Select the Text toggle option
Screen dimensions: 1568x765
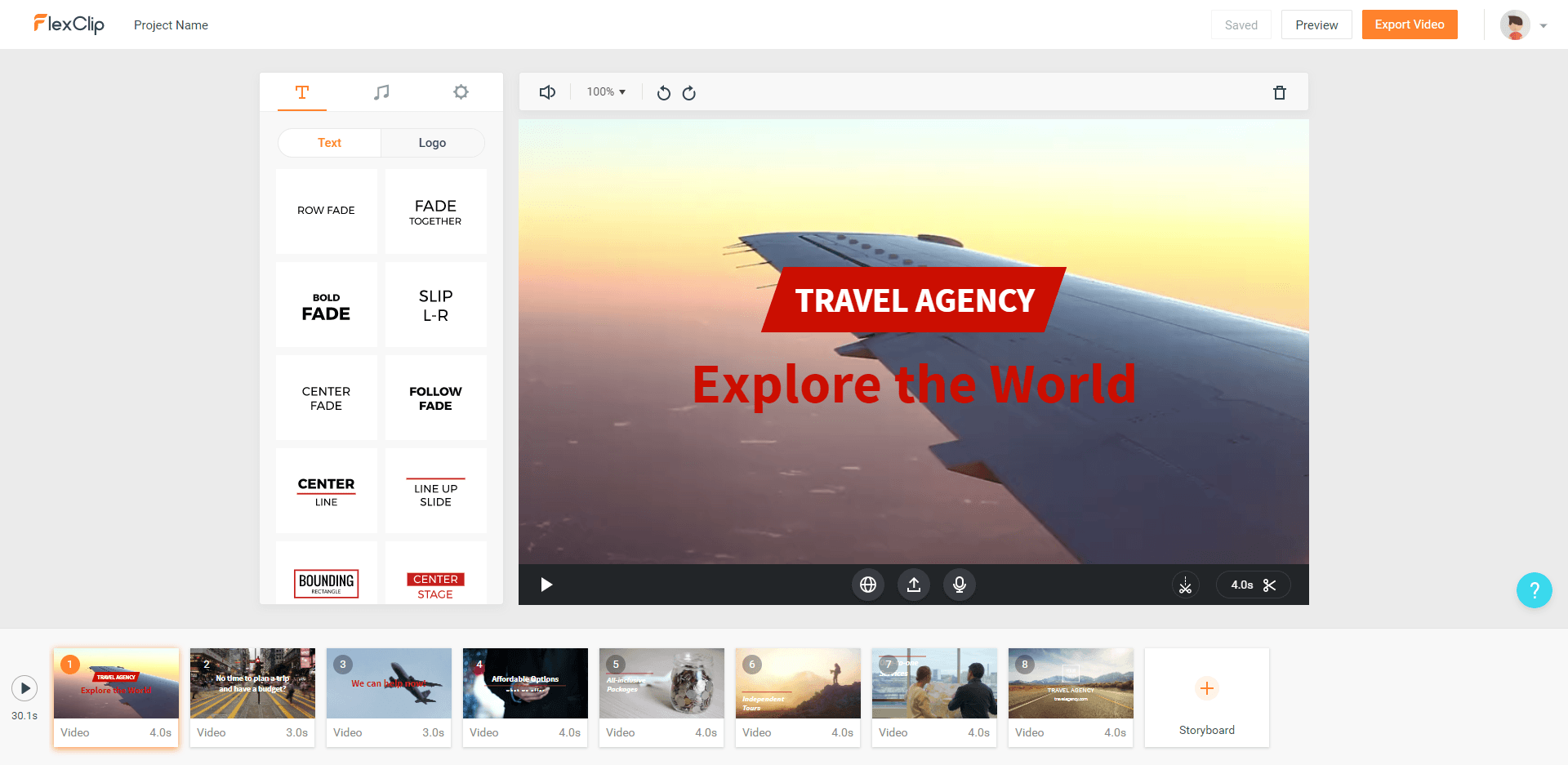point(329,143)
